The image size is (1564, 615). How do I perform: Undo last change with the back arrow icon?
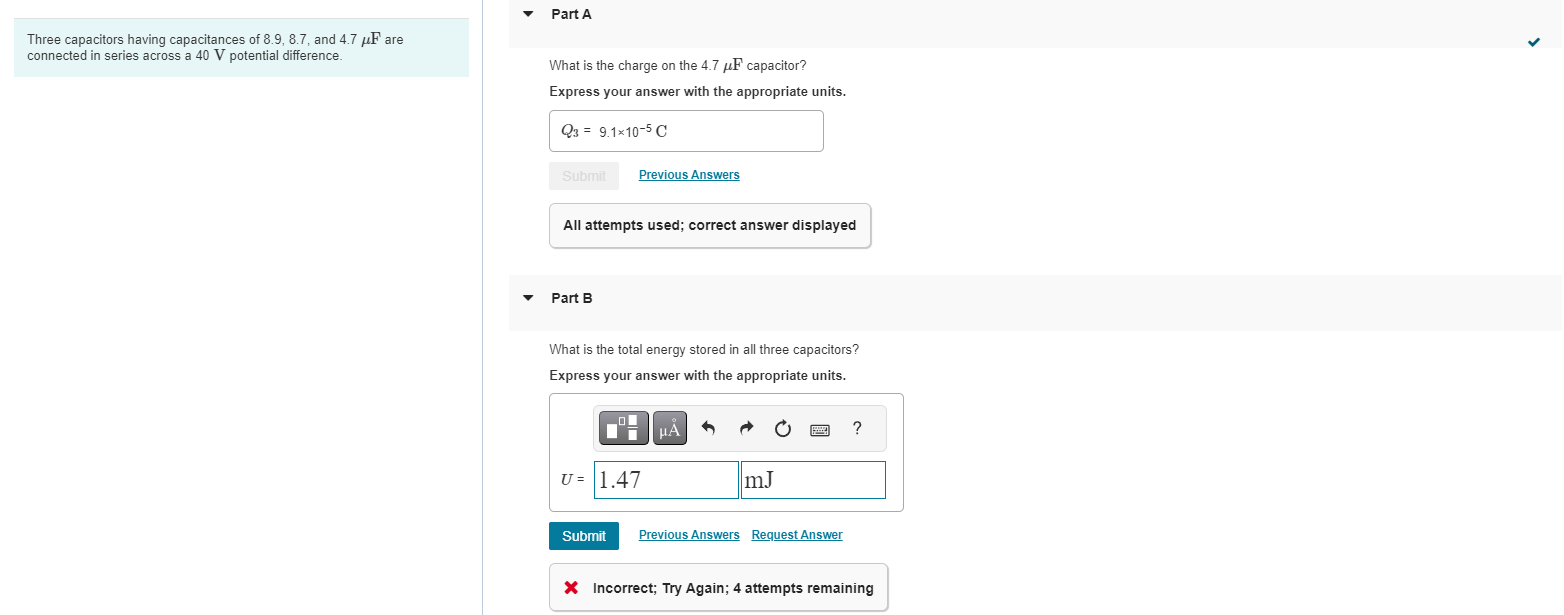[x=709, y=428]
